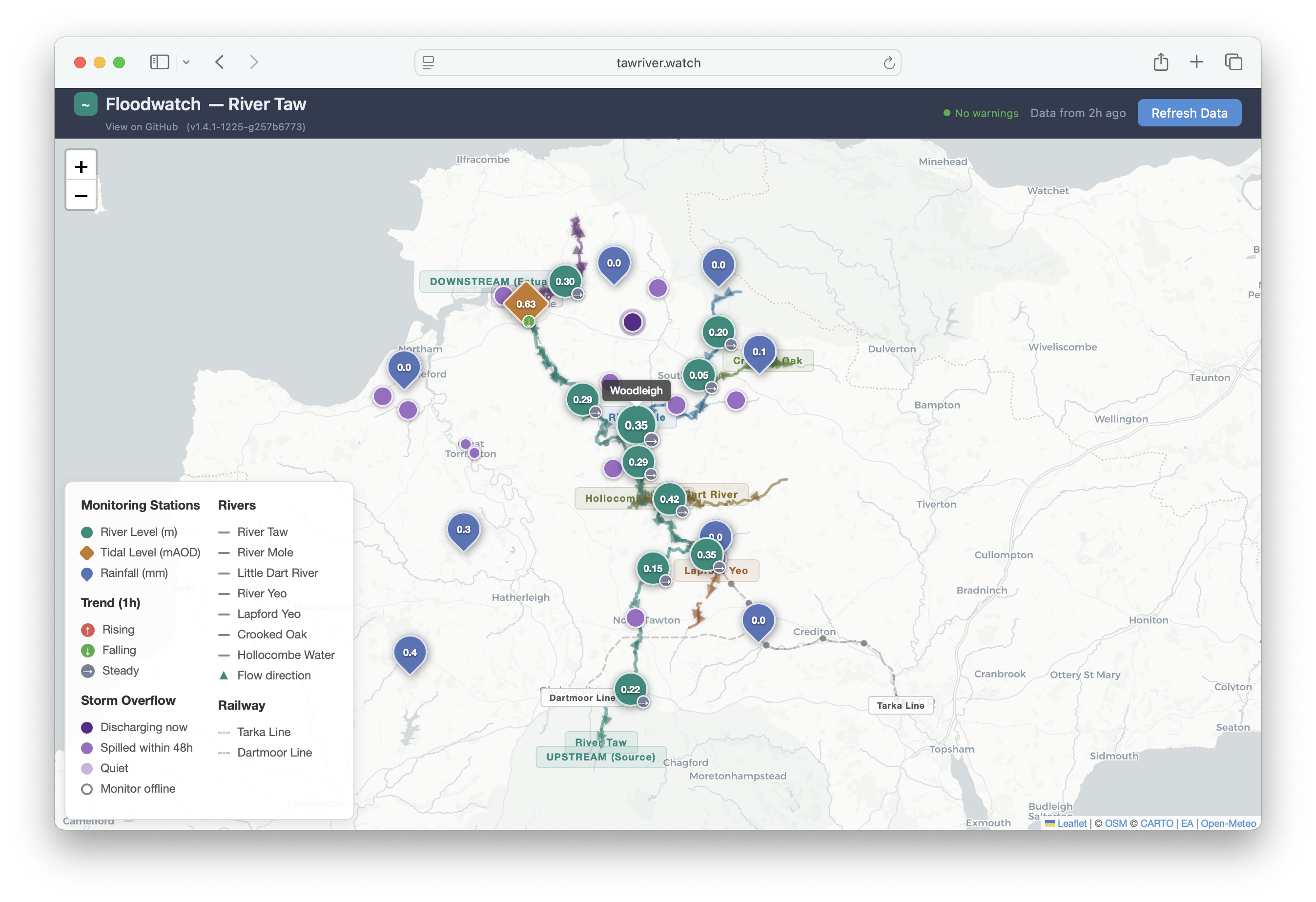The image size is (1316, 902).
Task: Click the 0.20 river level station marker
Action: (718, 332)
